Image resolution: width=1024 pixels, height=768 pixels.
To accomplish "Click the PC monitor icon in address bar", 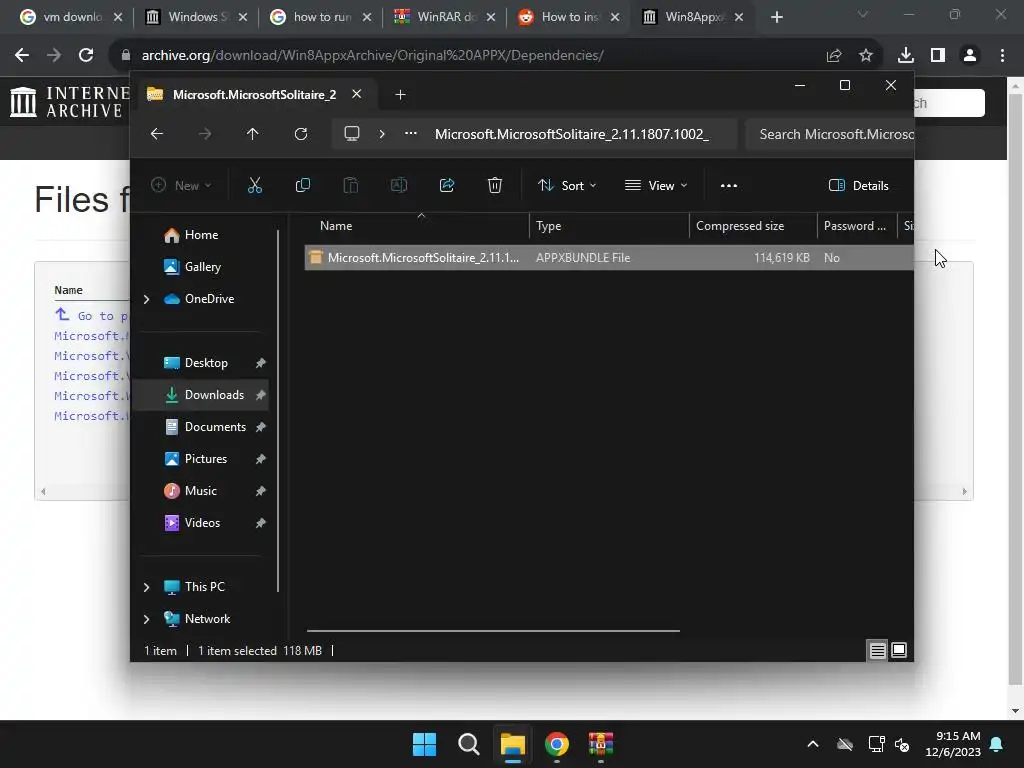I will pyautogui.click(x=352, y=134).
